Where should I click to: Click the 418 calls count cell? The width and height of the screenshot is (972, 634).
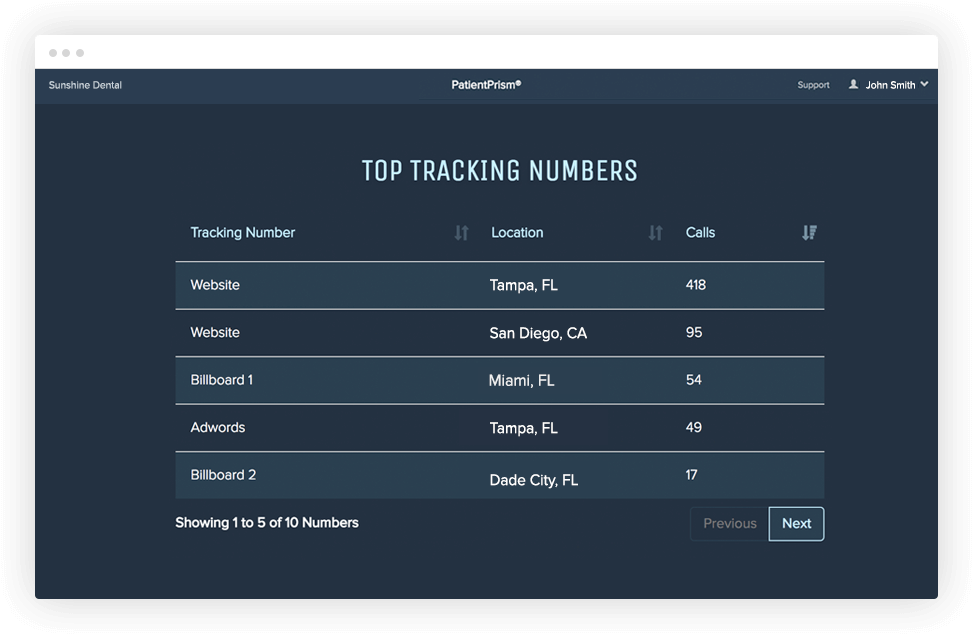[696, 285]
